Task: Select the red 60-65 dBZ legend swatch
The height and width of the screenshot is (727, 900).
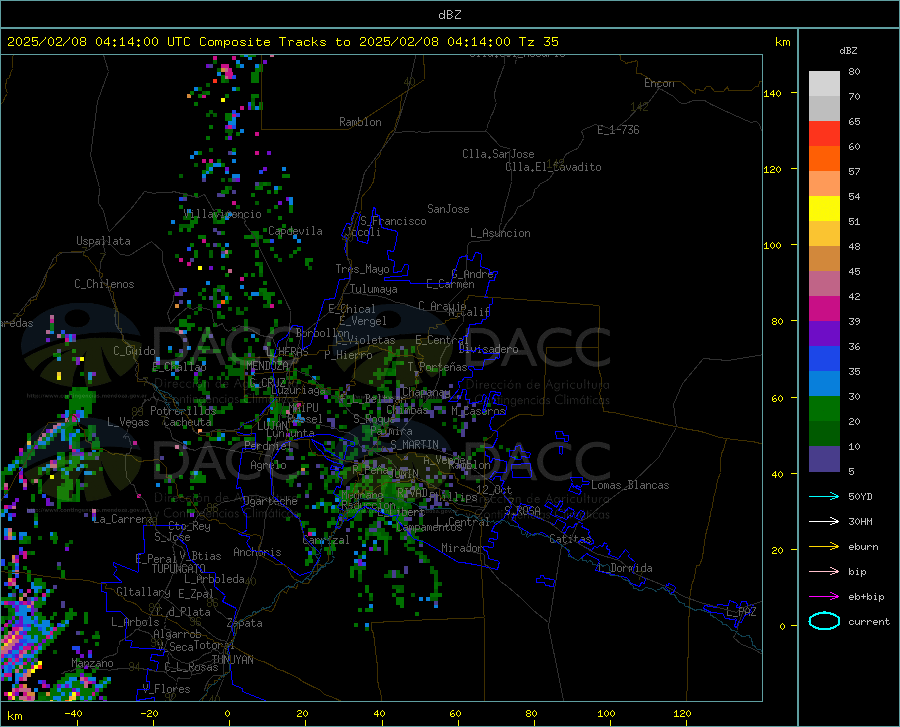Action: (x=824, y=134)
